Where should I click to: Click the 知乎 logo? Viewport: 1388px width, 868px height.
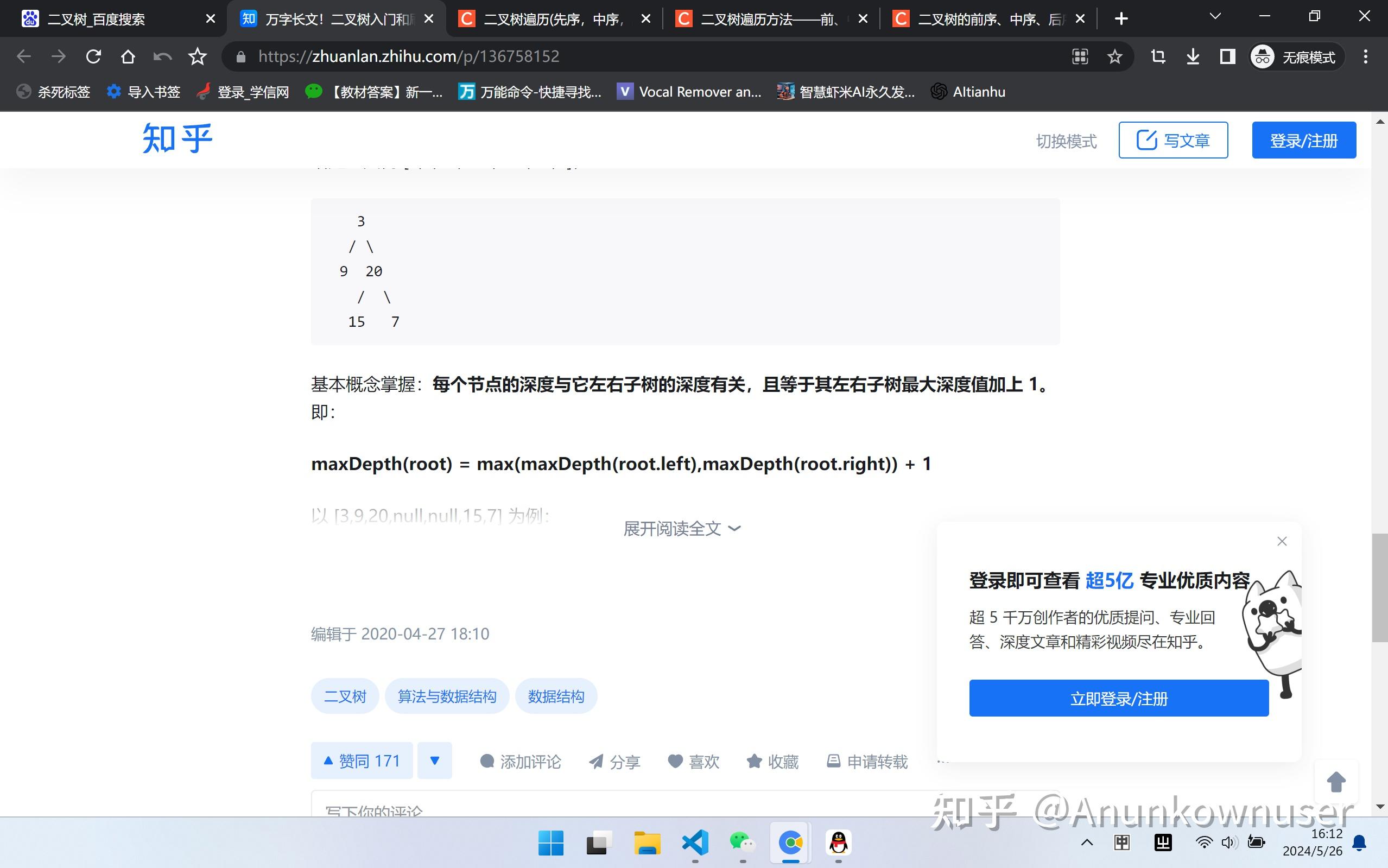pyautogui.click(x=178, y=138)
